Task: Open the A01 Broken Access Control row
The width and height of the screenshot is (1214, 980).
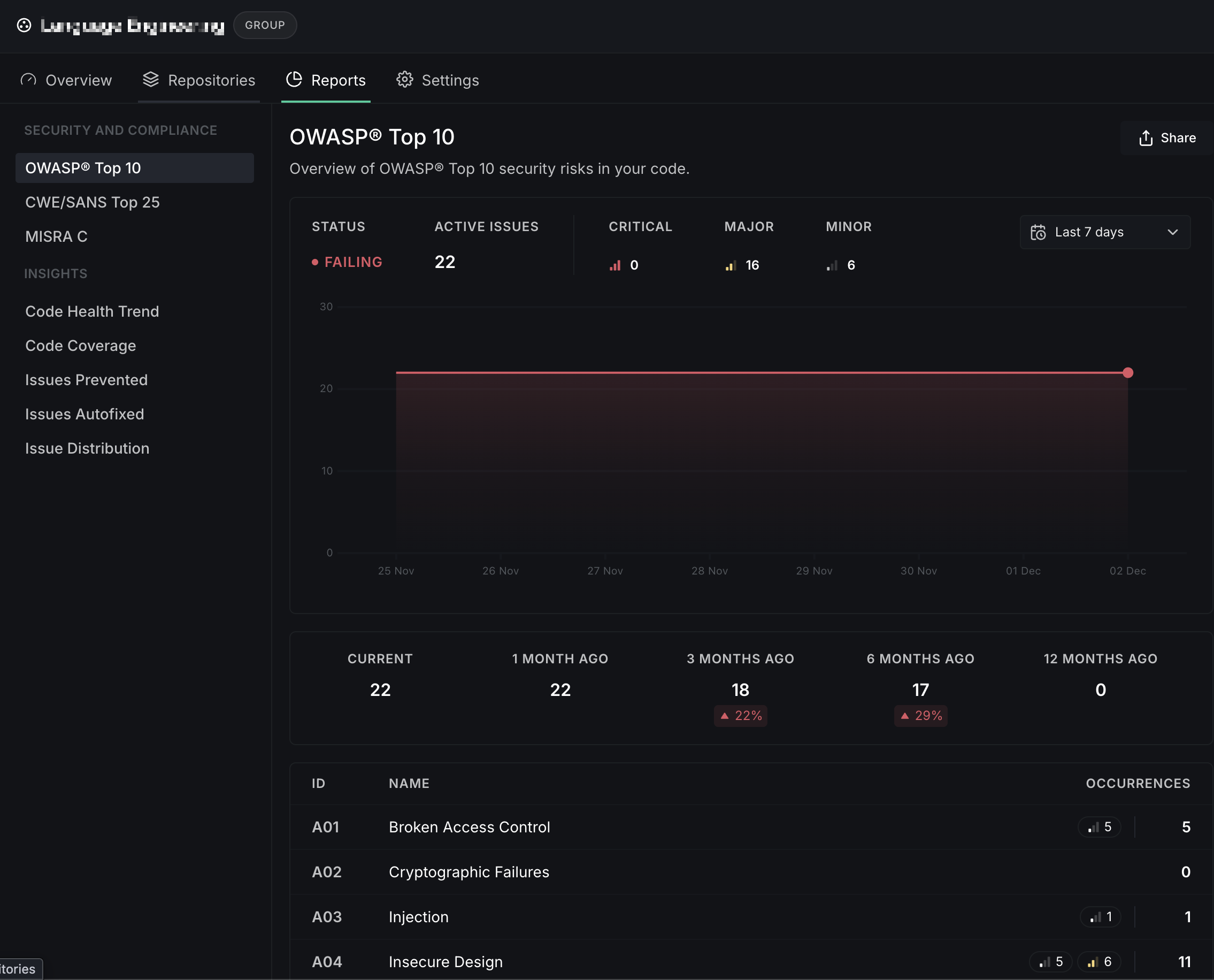Action: (469, 827)
